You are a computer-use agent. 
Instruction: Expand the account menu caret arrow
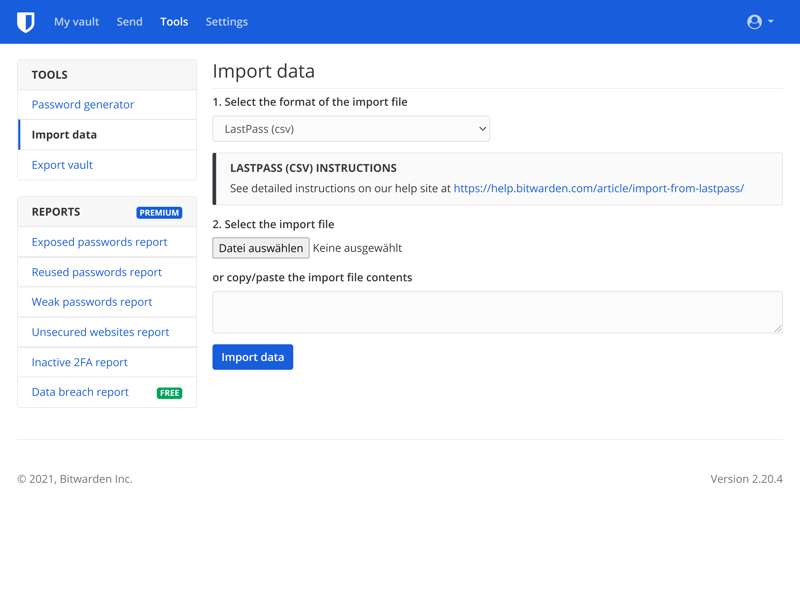770,21
